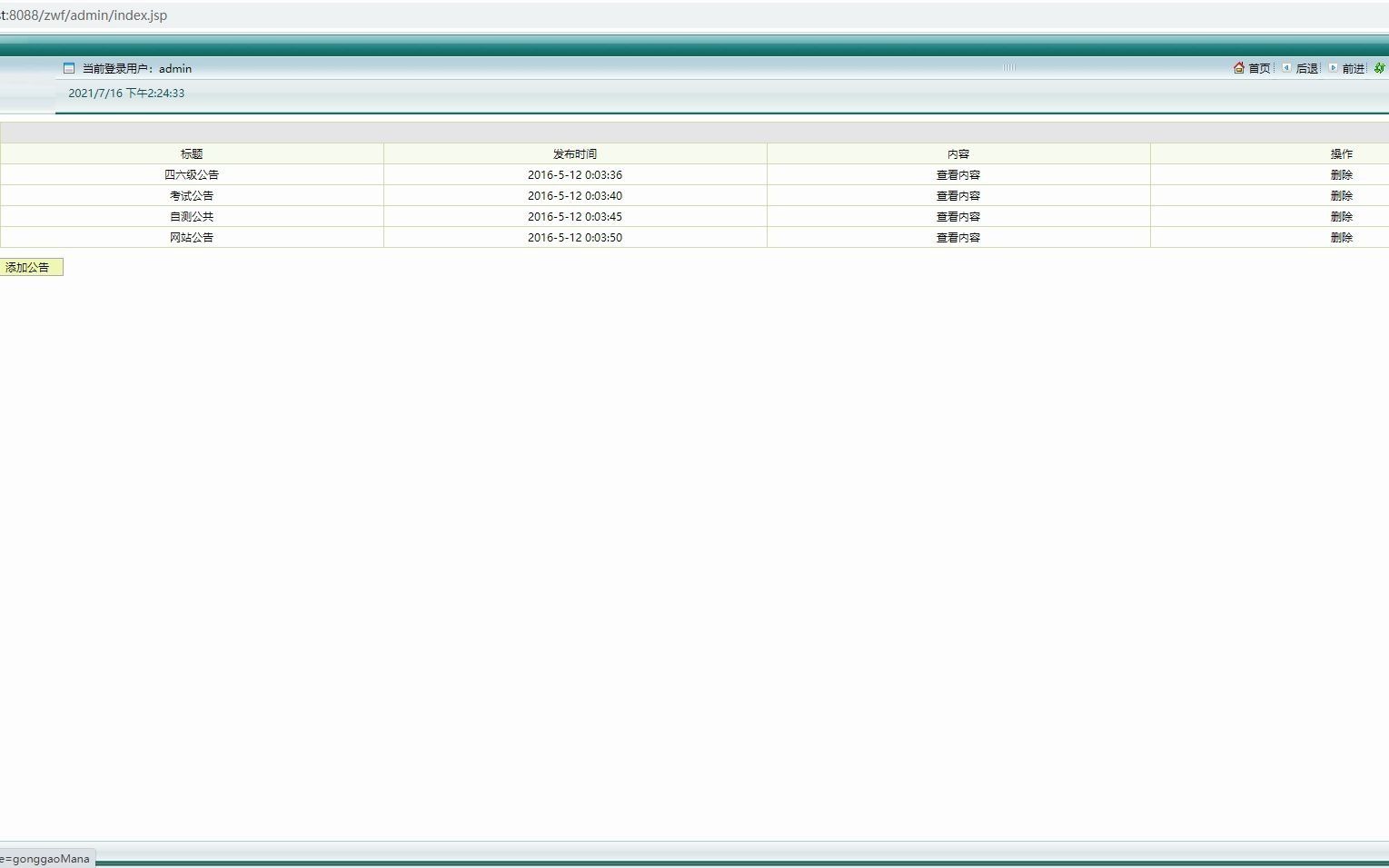
Task: Delete the 四六级公告 announcement via 删除
Action: [x=1342, y=174]
